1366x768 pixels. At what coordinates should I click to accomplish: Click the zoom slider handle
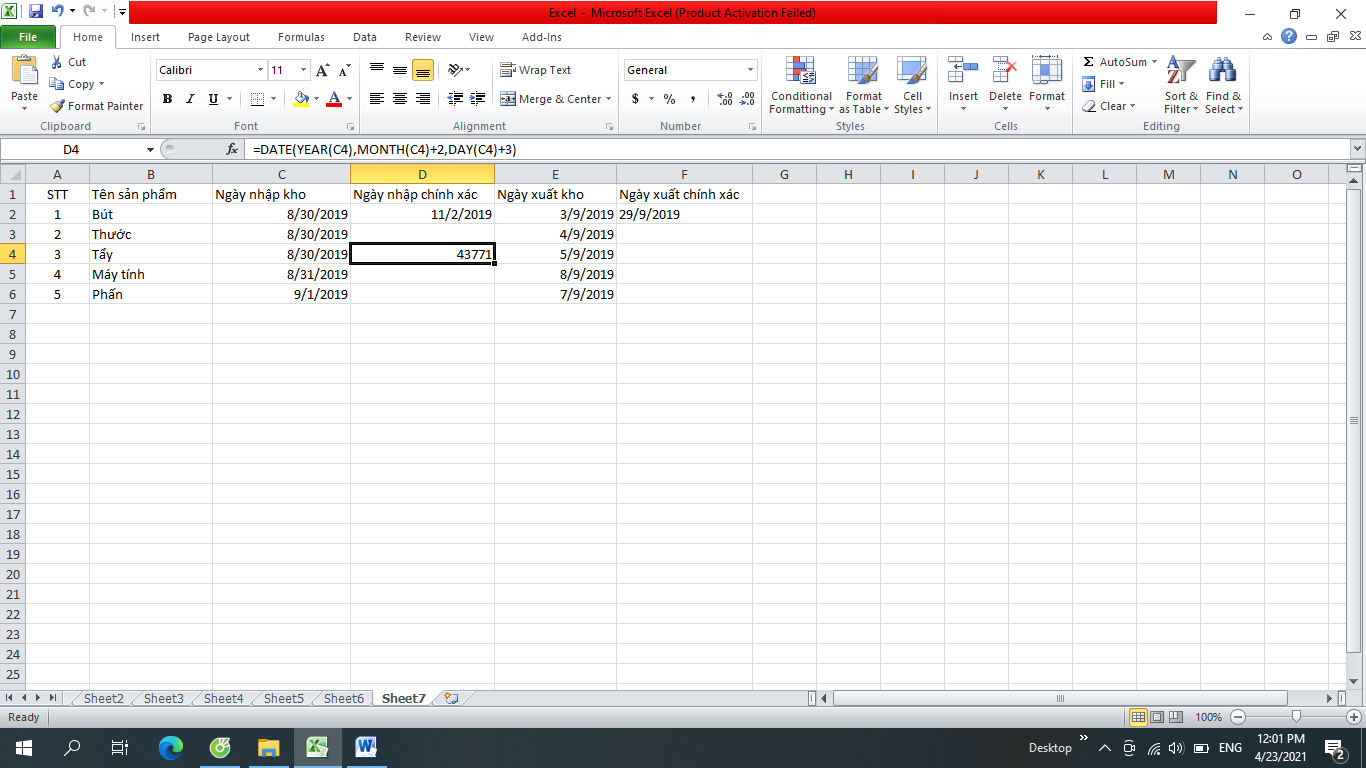pos(1296,717)
